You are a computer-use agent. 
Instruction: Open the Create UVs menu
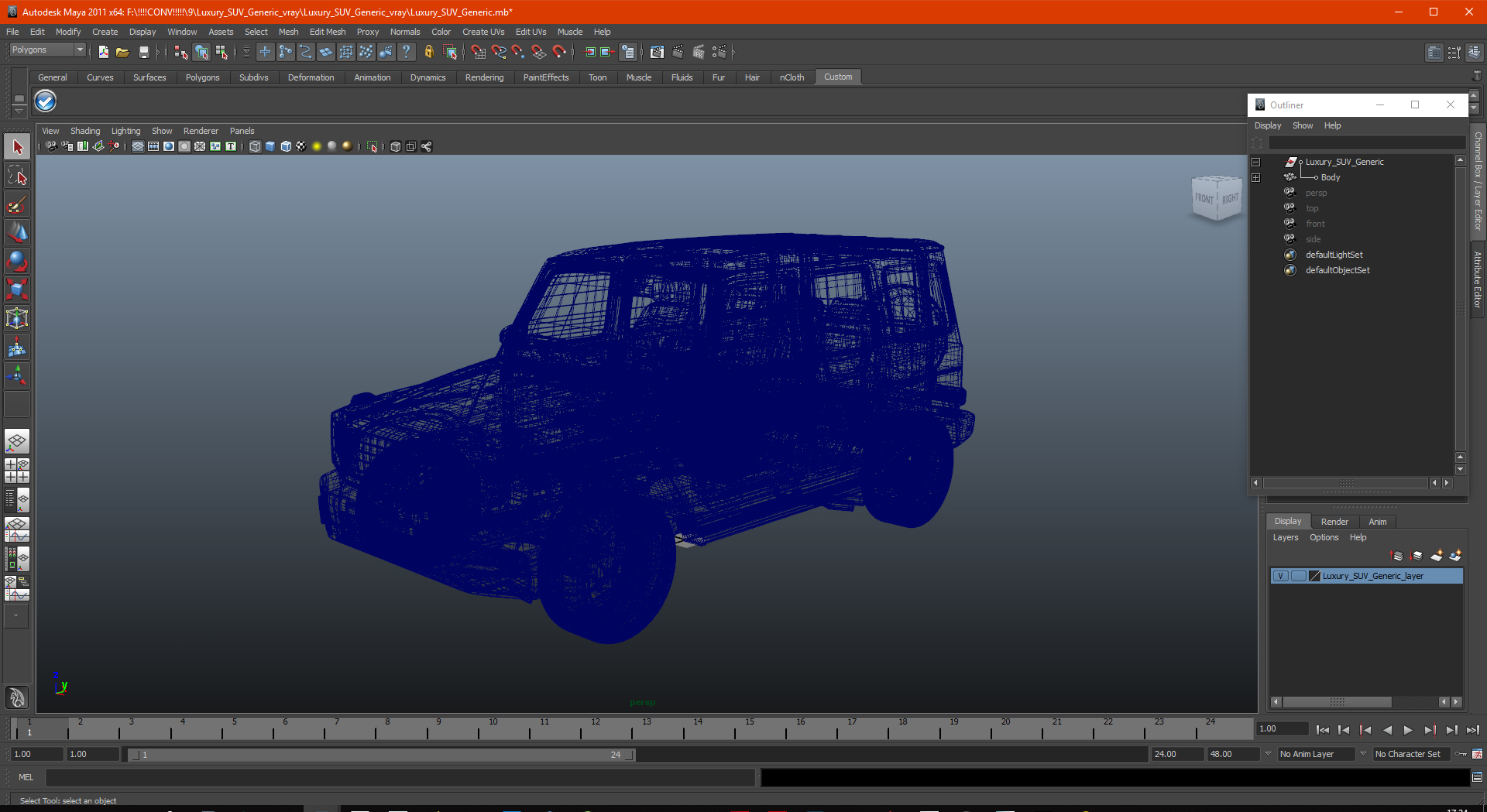[x=483, y=32]
